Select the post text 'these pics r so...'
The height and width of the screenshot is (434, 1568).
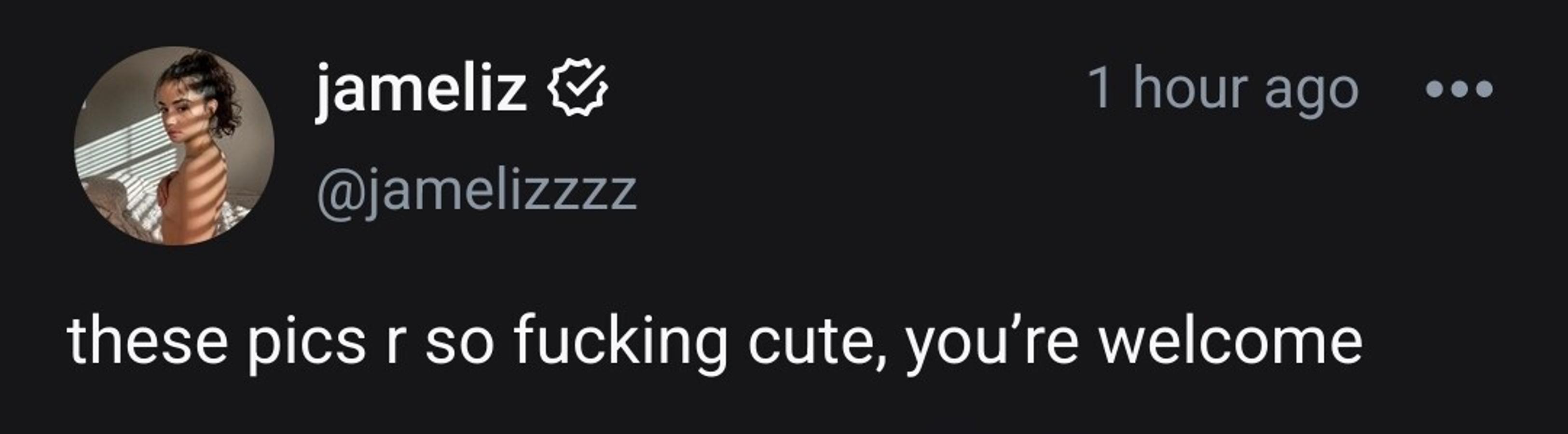[715, 343]
